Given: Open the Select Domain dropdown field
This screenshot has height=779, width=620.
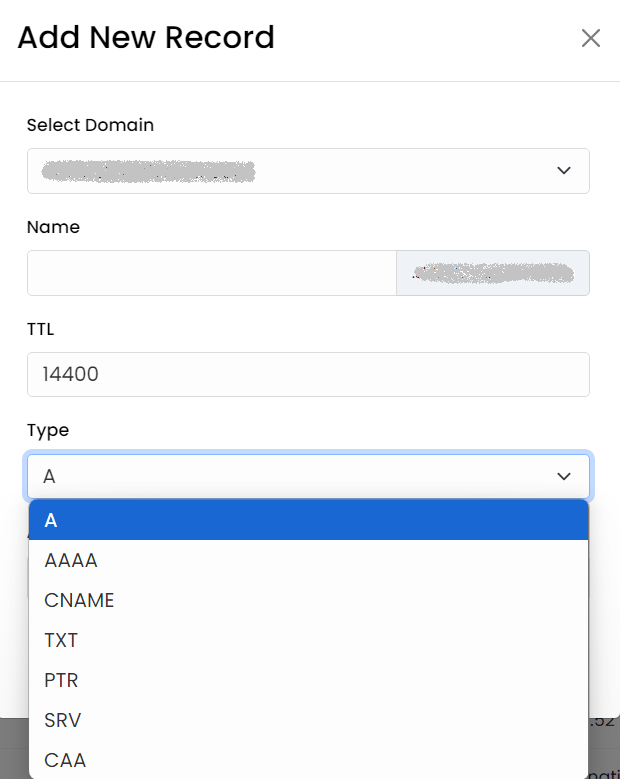Looking at the screenshot, I should click(x=308, y=171).
